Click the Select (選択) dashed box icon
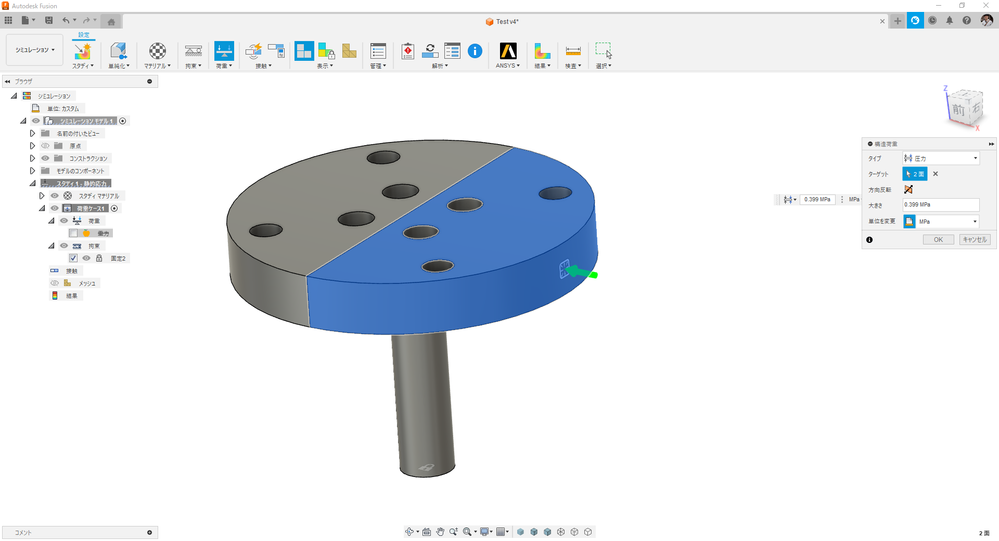The width and height of the screenshot is (999, 541). 603,51
